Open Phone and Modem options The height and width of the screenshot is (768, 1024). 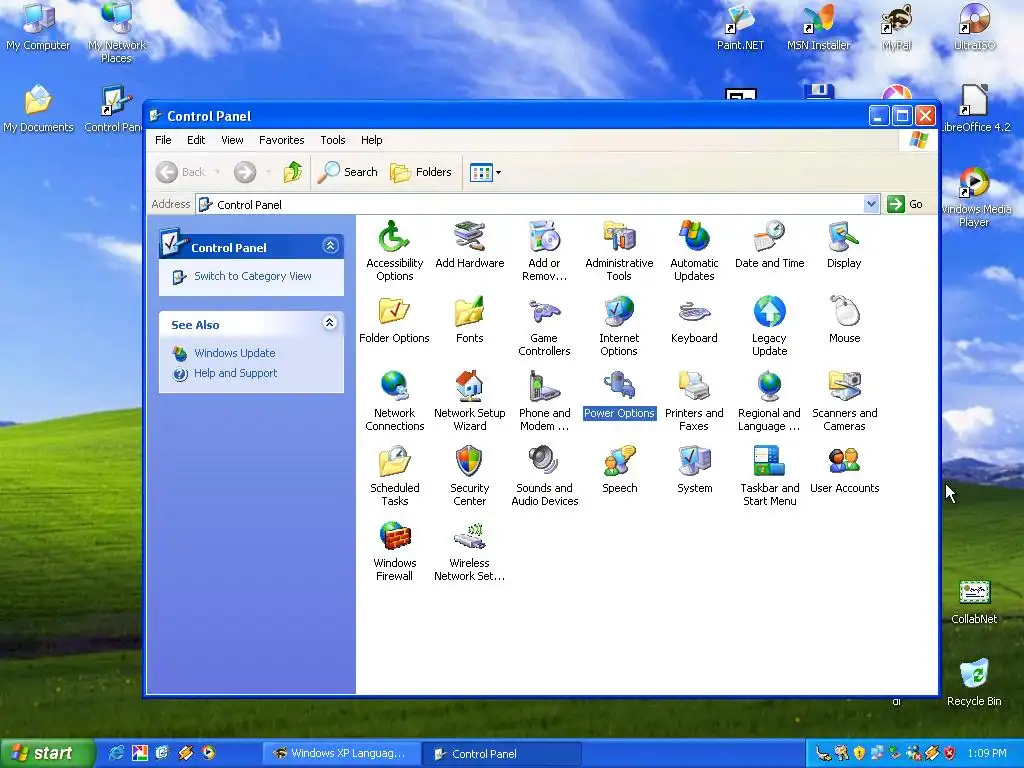[x=544, y=401]
